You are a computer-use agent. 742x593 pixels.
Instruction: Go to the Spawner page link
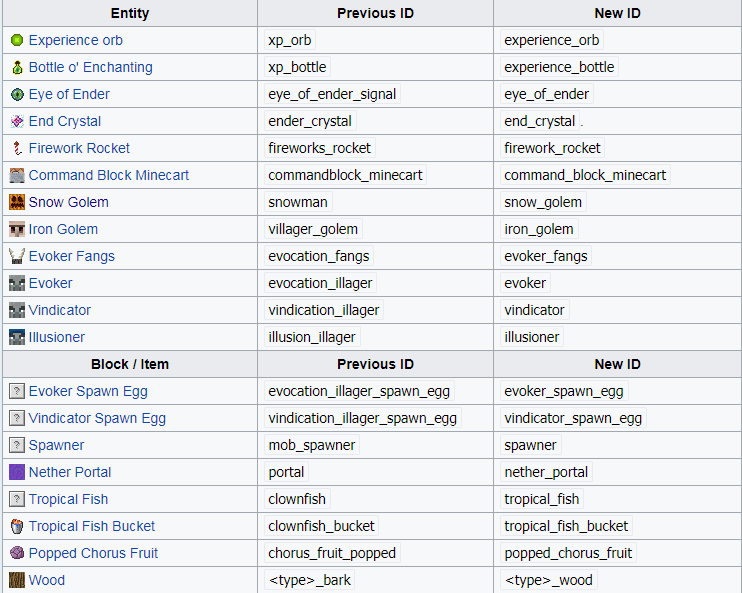[x=56, y=445]
